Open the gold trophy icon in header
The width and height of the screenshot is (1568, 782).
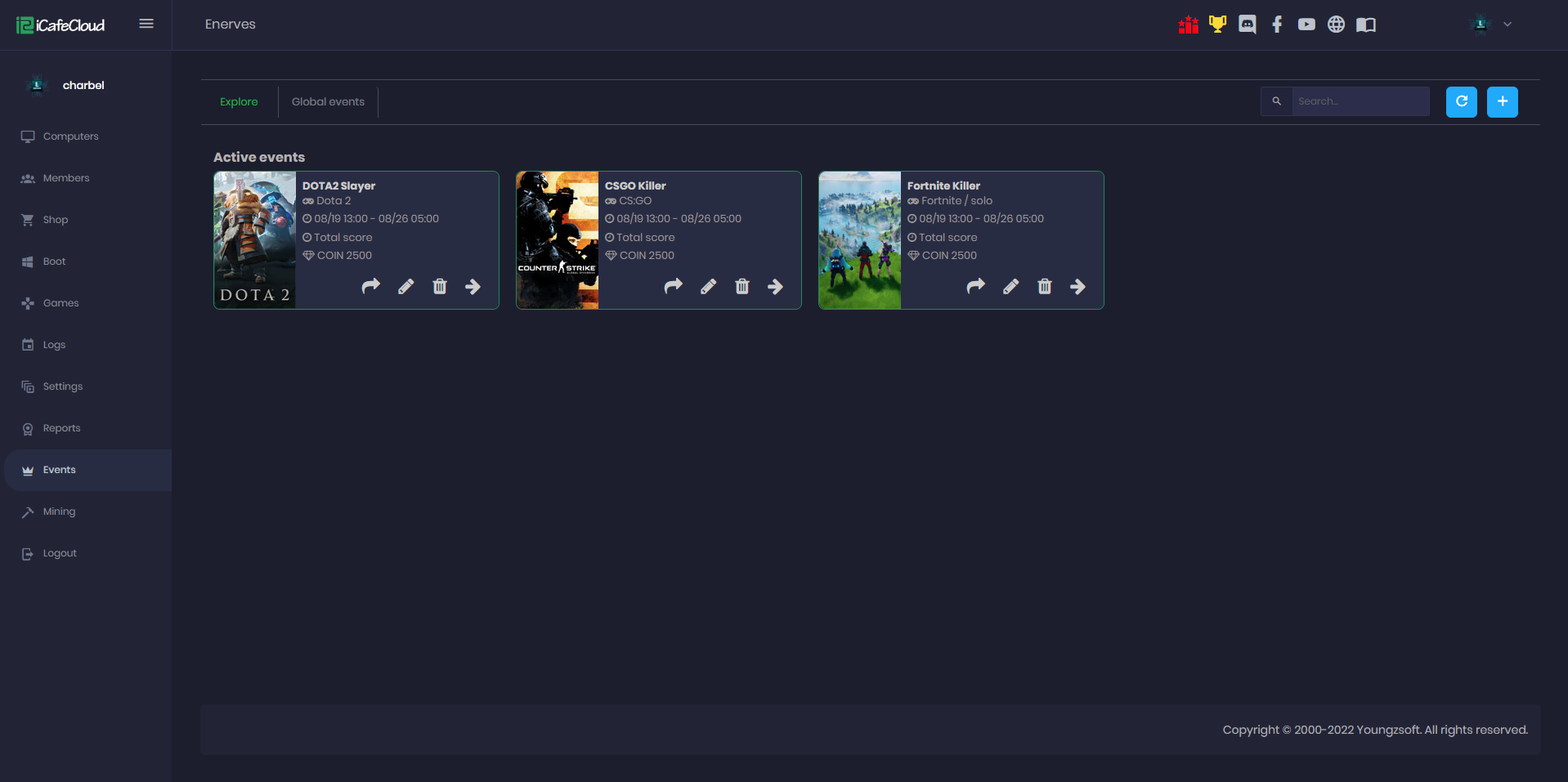(x=1217, y=25)
